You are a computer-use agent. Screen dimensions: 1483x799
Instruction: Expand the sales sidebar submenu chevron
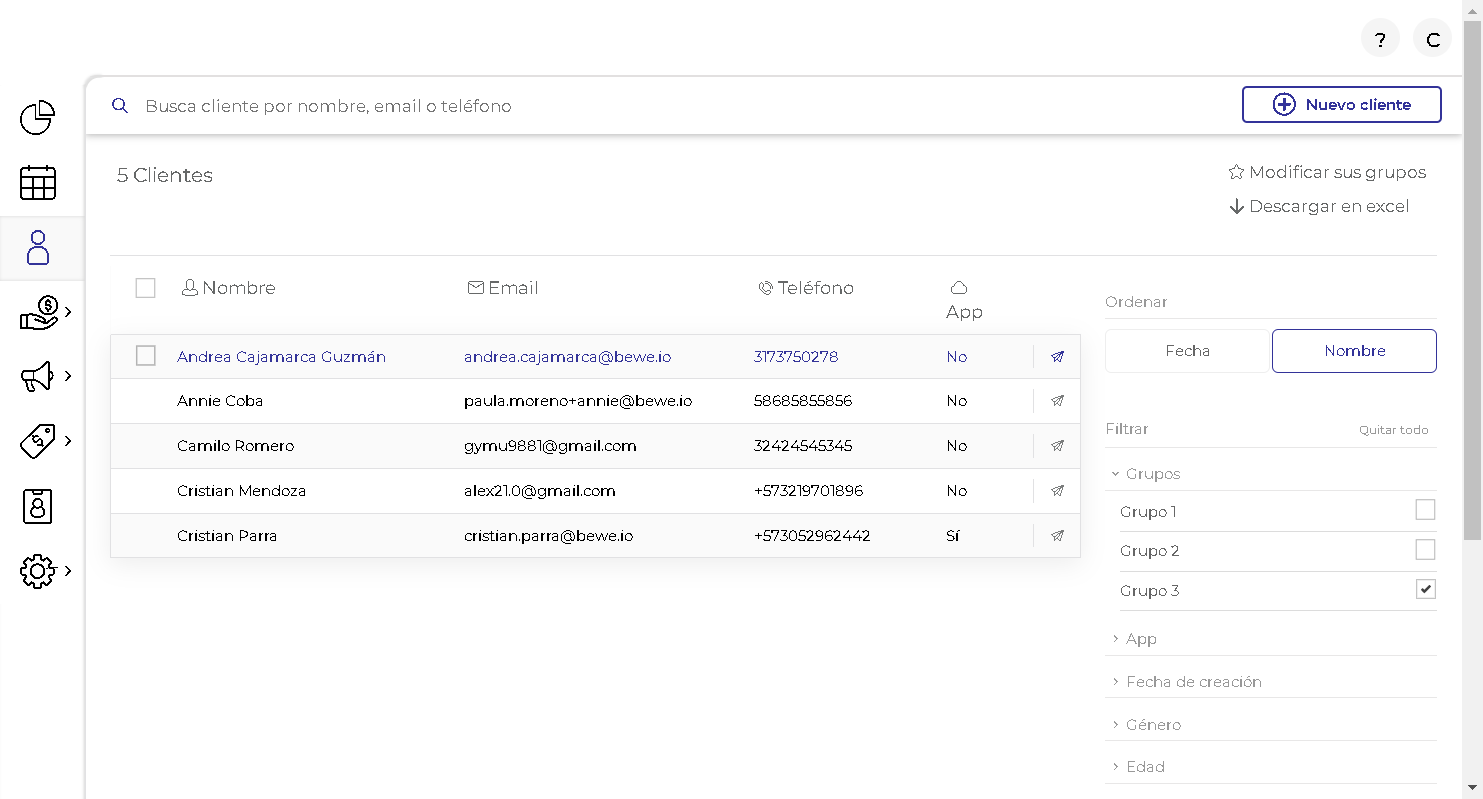click(x=68, y=312)
